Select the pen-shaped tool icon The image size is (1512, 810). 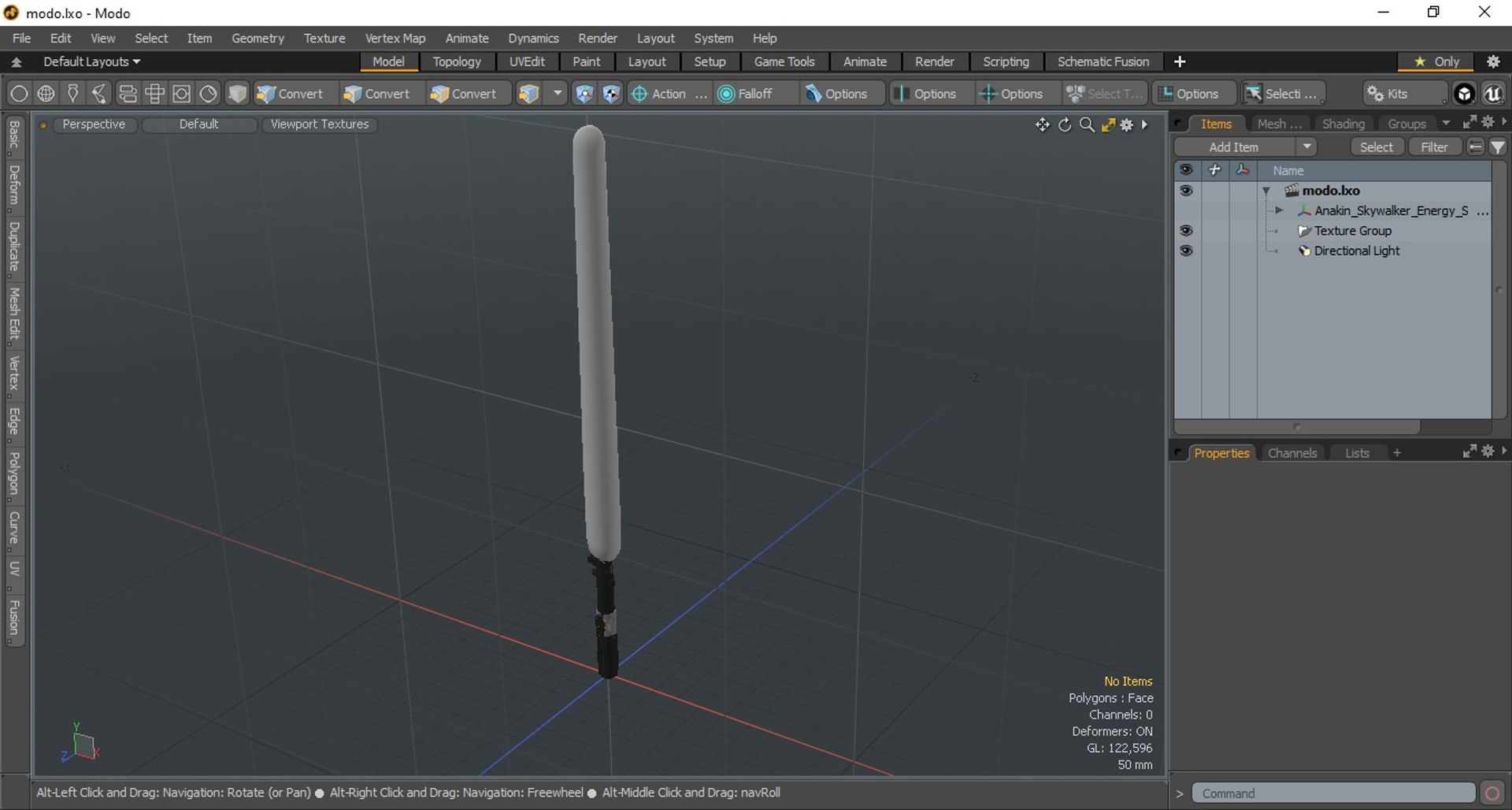point(72,94)
